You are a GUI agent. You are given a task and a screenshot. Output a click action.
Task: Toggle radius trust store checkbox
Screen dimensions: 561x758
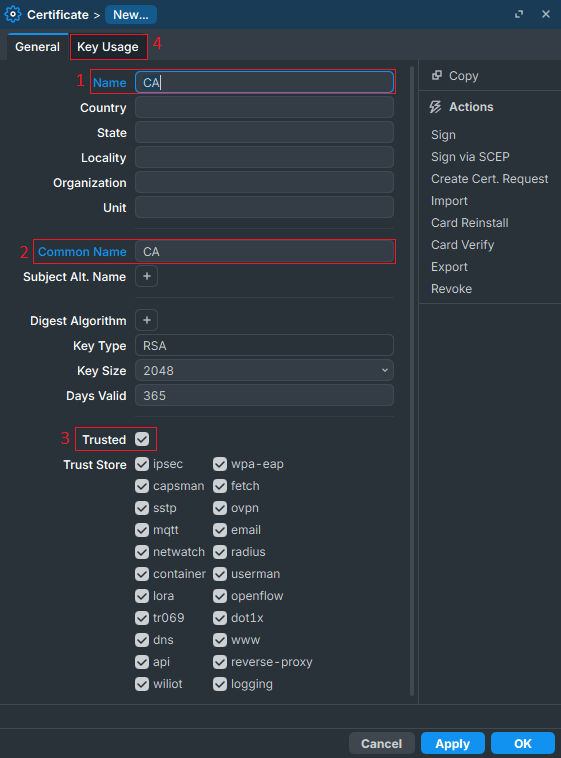[x=220, y=552]
